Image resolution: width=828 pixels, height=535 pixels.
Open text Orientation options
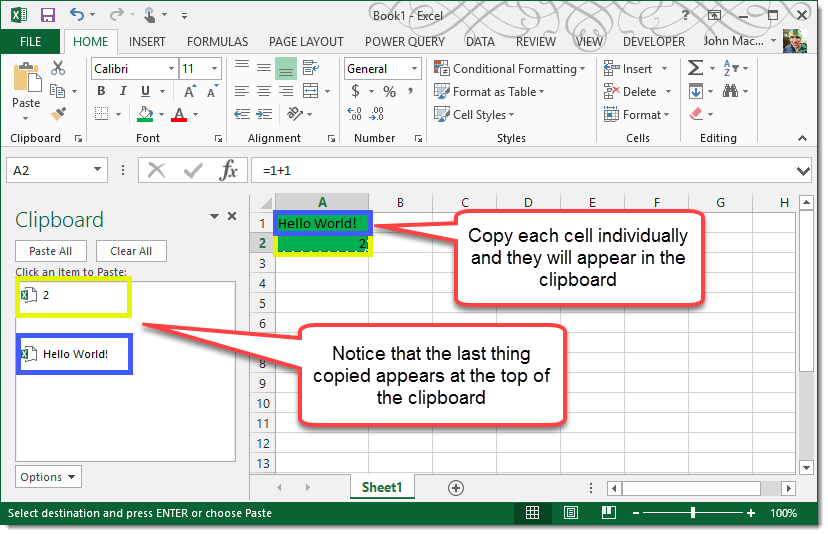[x=295, y=113]
